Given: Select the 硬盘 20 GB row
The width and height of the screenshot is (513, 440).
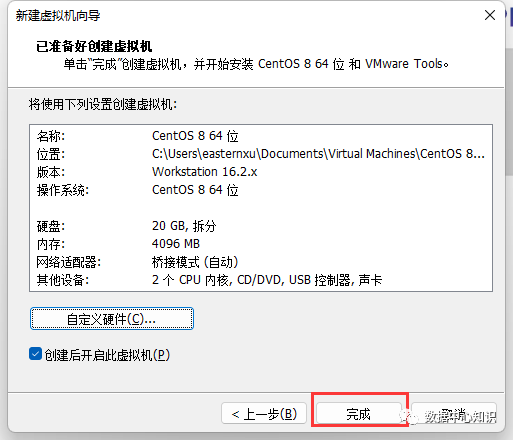Looking at the screenshot, I should point(261,226).
